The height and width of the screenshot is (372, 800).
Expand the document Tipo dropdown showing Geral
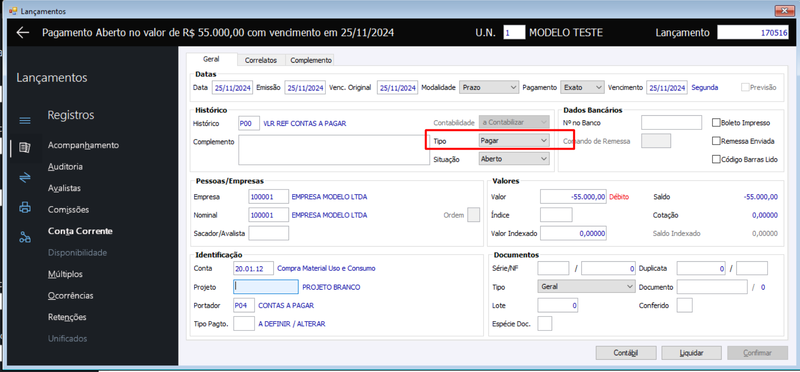coord(586,287)
